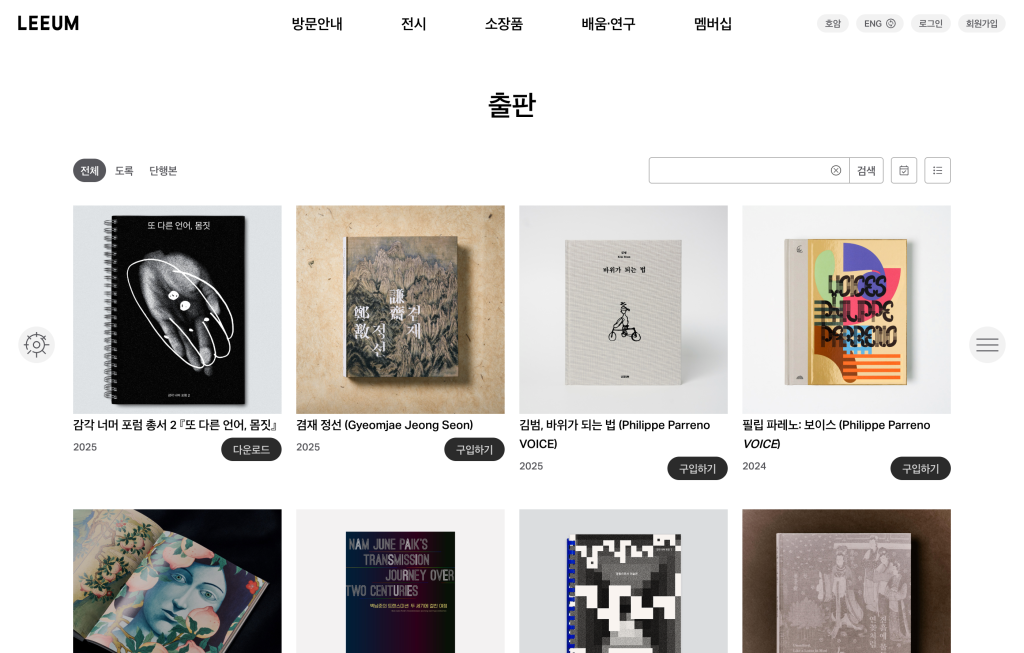Click the 검색 search button
This screenshot has width=1024, height=653.
866,170
